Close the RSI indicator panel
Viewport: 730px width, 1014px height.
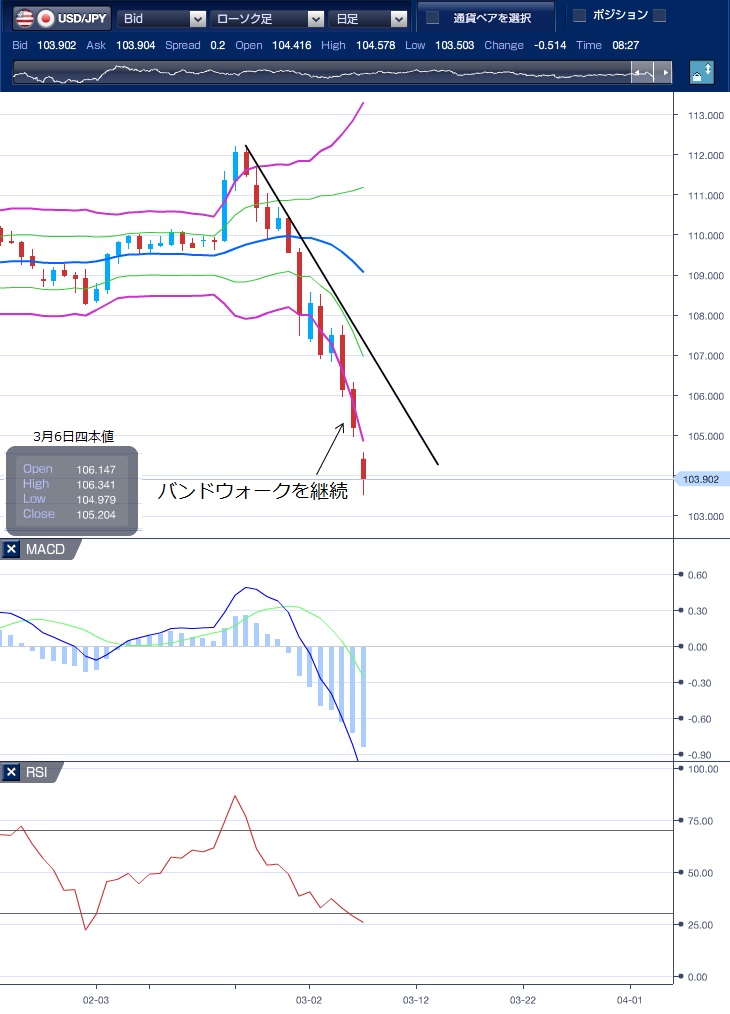coord(11,772)
